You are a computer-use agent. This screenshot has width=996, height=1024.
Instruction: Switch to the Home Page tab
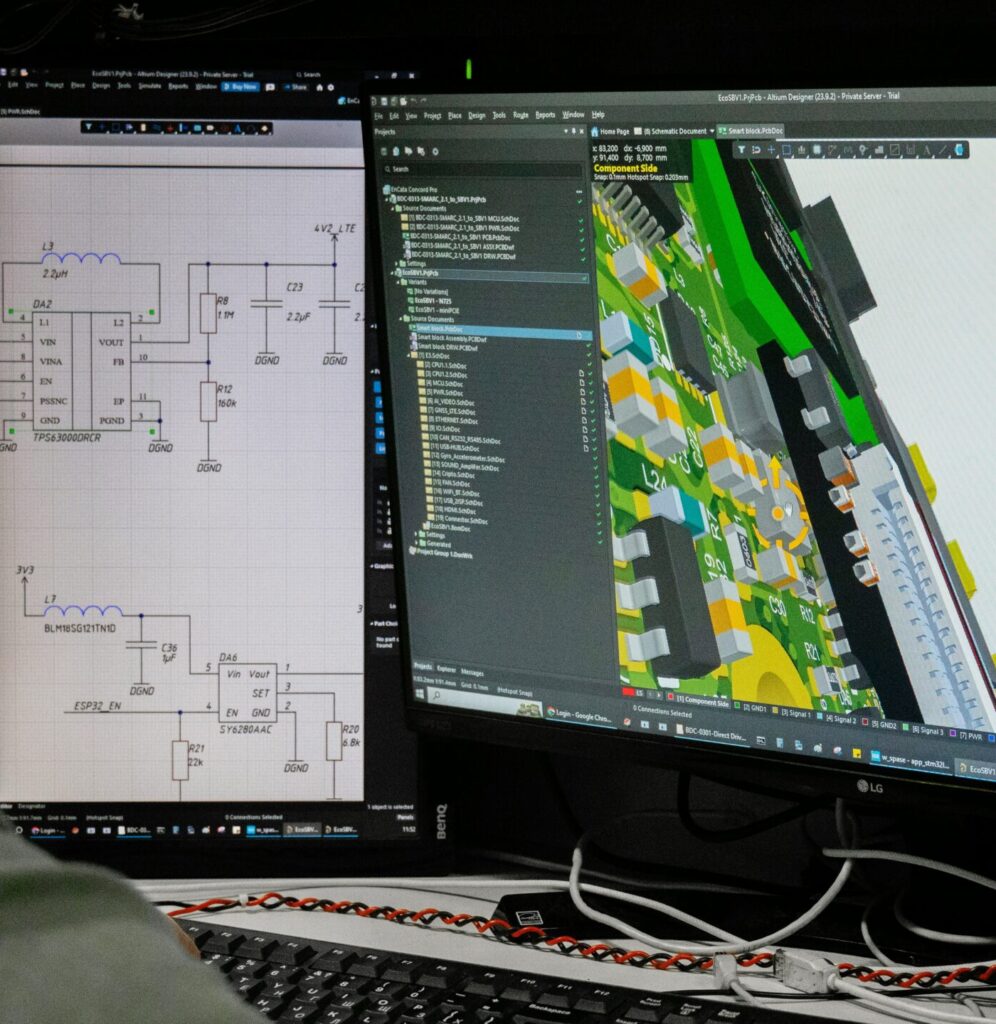click(x=610, y=131)
